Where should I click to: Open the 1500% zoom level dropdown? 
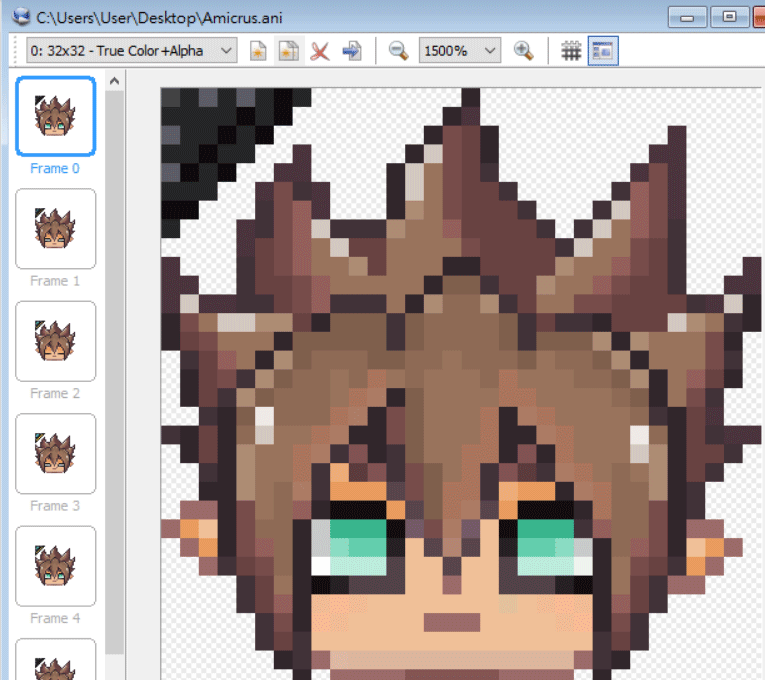(460, 51)
